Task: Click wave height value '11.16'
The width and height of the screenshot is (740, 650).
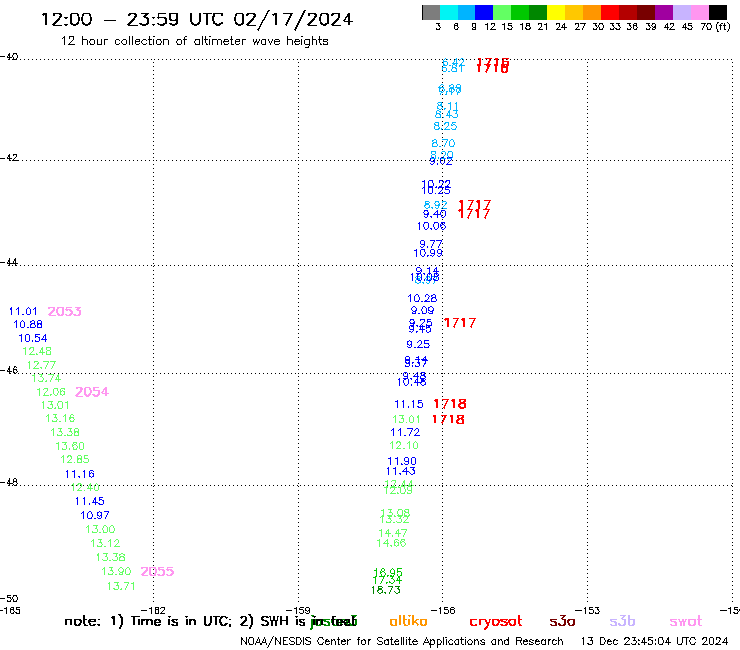Action: [79, 474]
